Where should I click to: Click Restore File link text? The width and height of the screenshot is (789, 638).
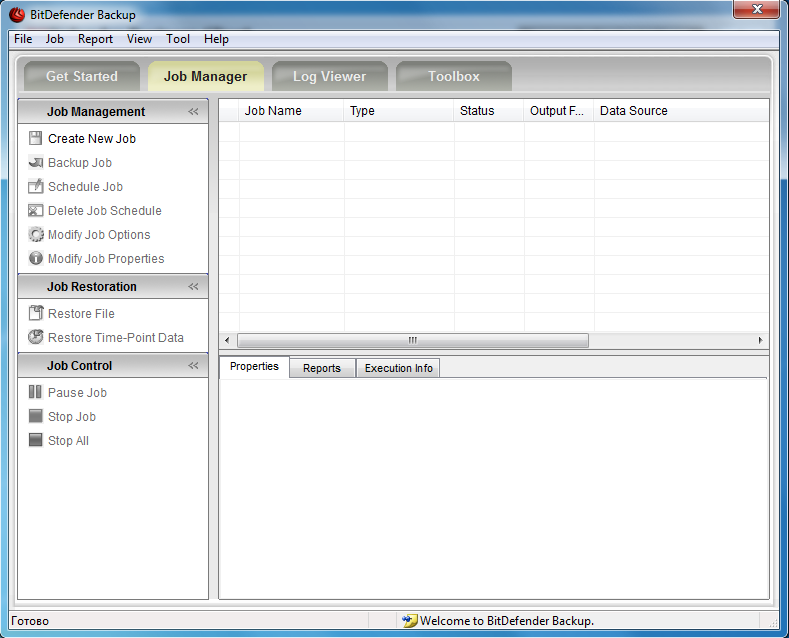coord(82,313)
